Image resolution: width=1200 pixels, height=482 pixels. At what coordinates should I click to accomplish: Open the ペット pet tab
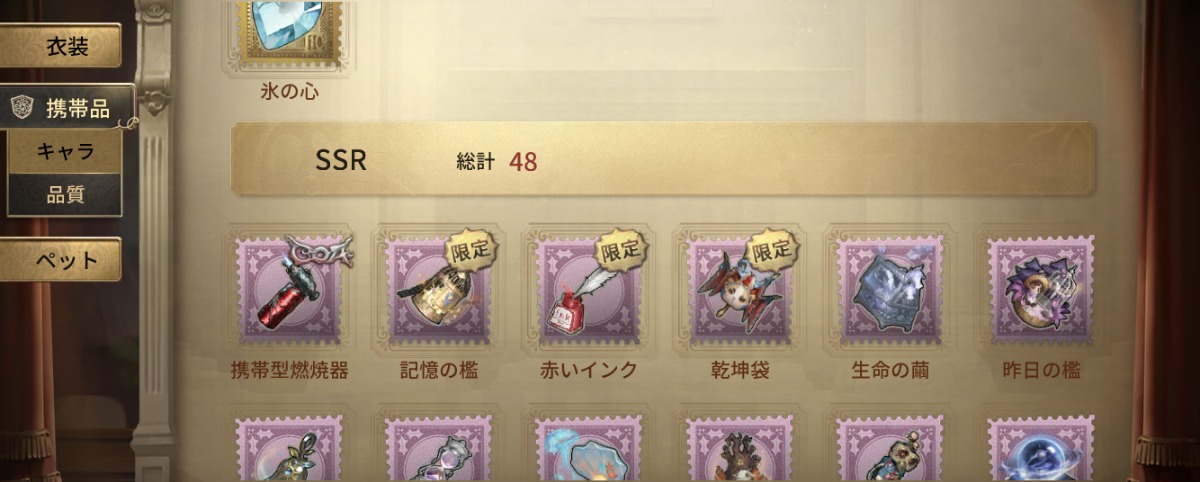pyautogui.click(x=66, y=260)
